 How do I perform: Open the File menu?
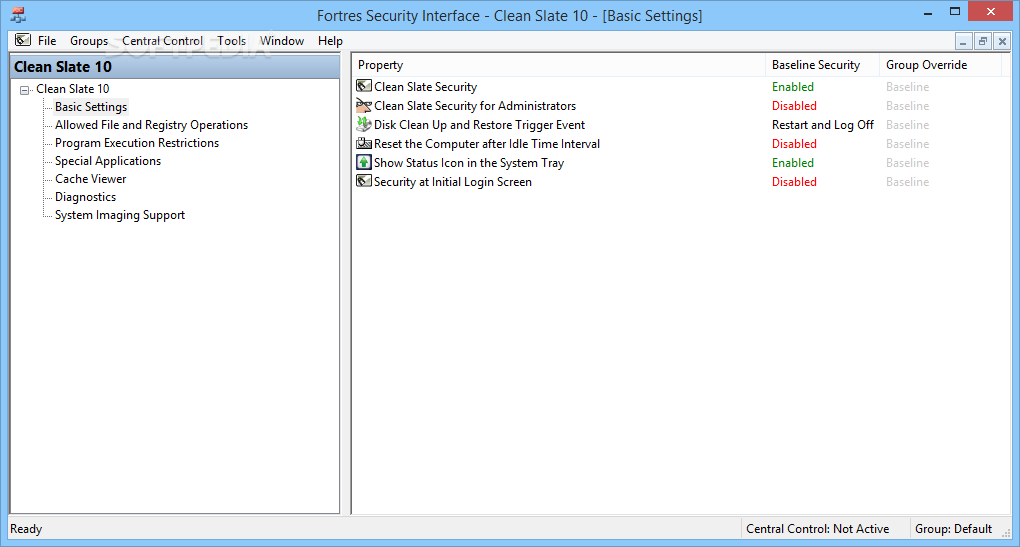[47, 40]
